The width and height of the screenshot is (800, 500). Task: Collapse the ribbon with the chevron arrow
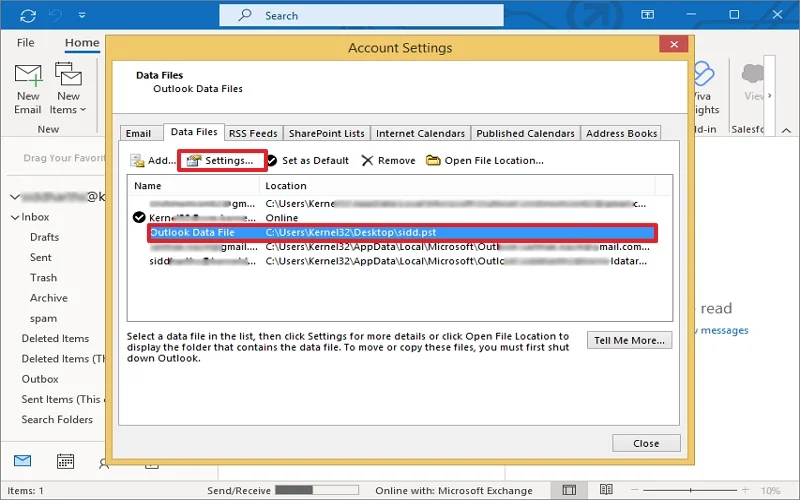click(786, 131)
